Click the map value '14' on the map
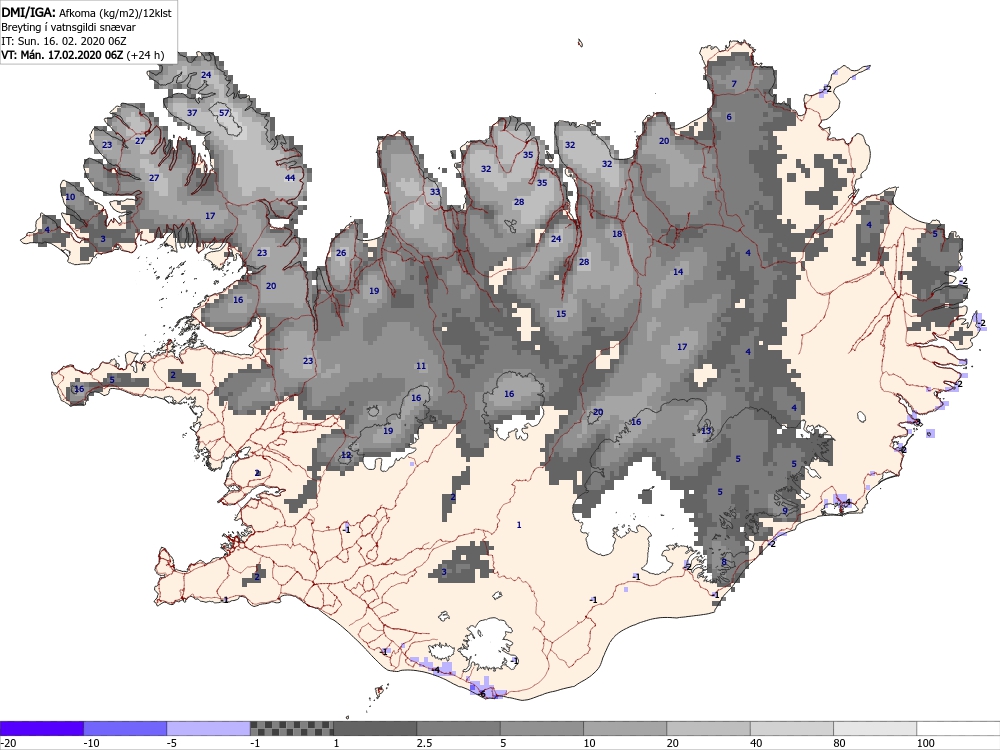 [x=678, y=272]
